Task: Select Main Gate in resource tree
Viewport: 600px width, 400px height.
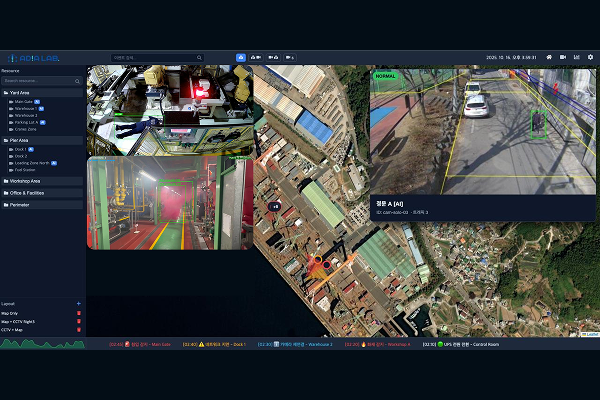Action: pyautogui.click(x=22, y=101)
